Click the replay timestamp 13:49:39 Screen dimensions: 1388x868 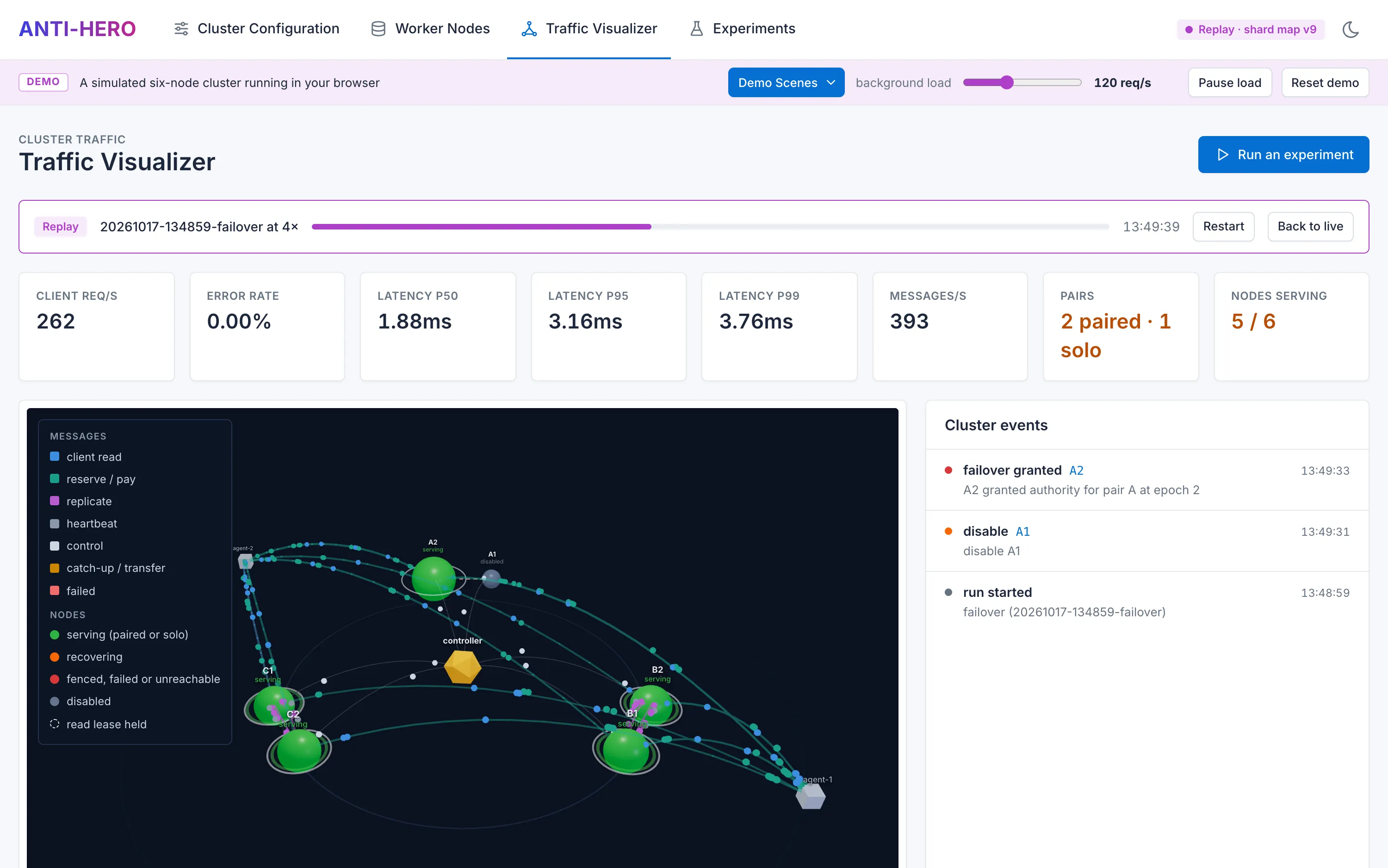click(x=1151, y=227)
